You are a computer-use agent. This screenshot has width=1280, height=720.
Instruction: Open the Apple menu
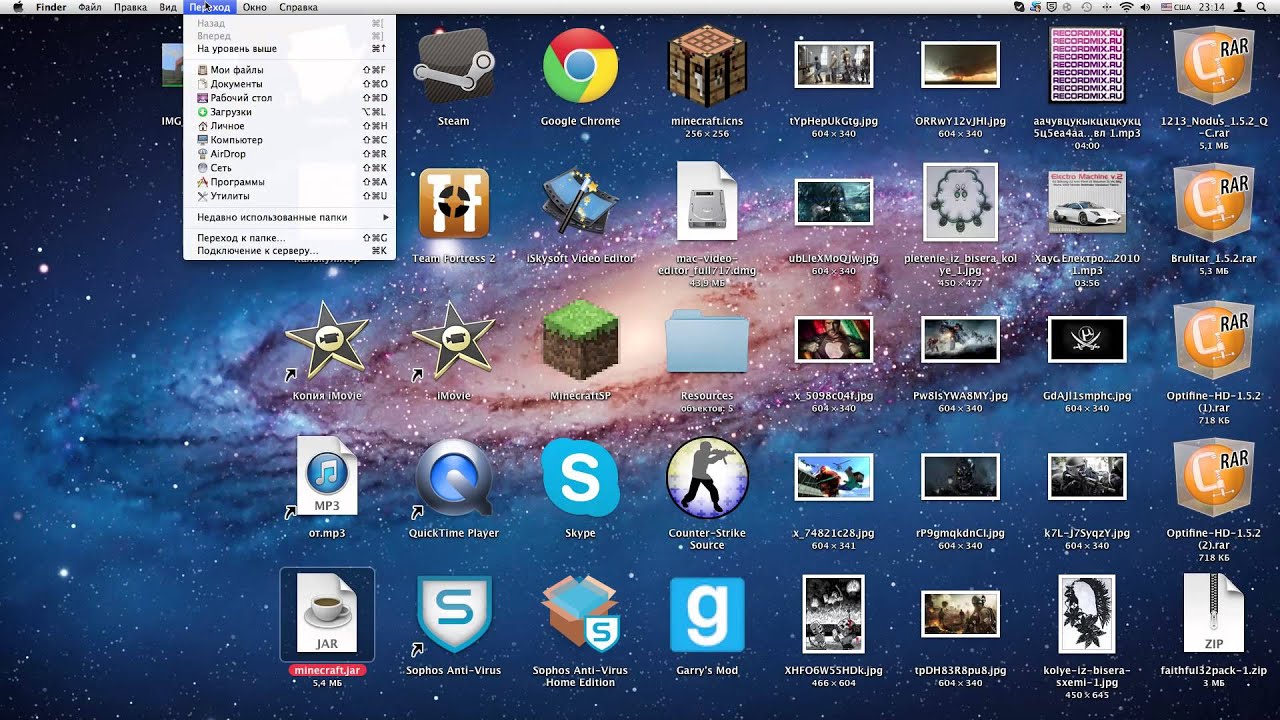(18, 7)
